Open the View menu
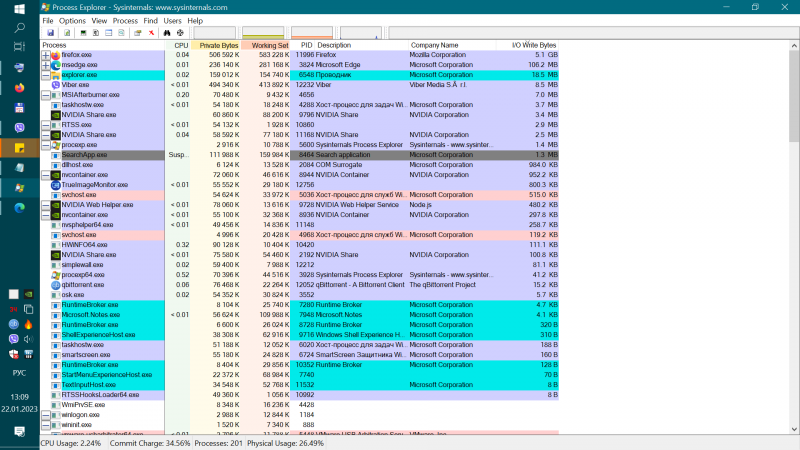The width and height of the screenshot is (800, 450). [x=99, y=21]
